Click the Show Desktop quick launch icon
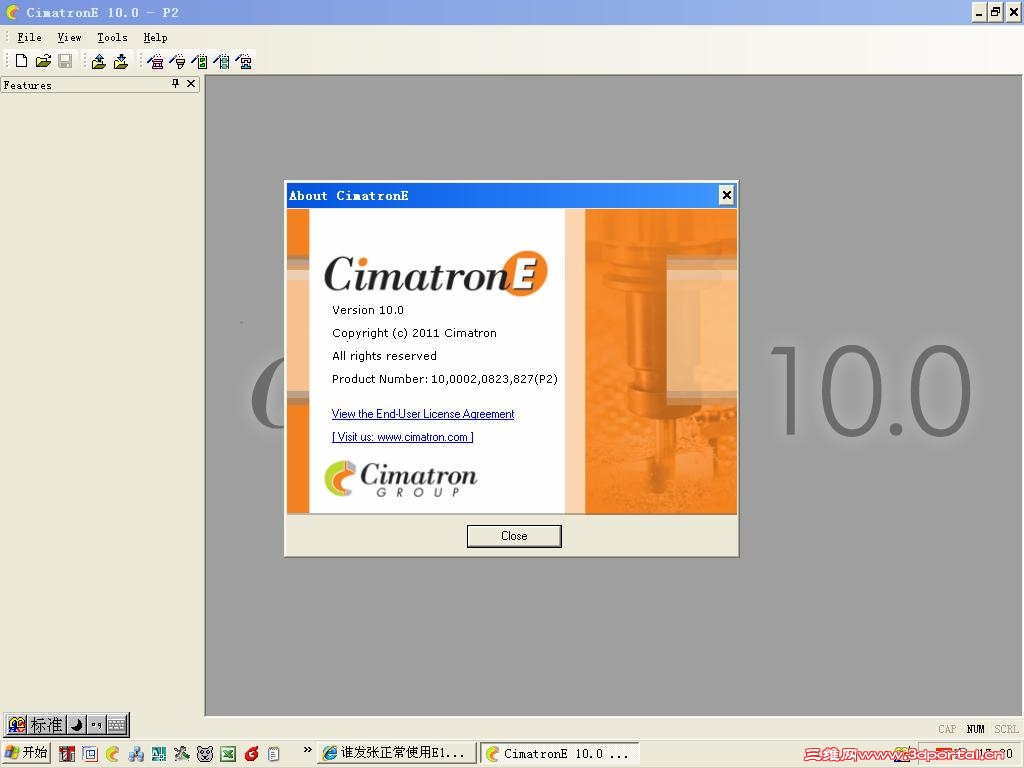This screenshot has height=768, width=1024. pyautogui.click(x=89, y=754)
